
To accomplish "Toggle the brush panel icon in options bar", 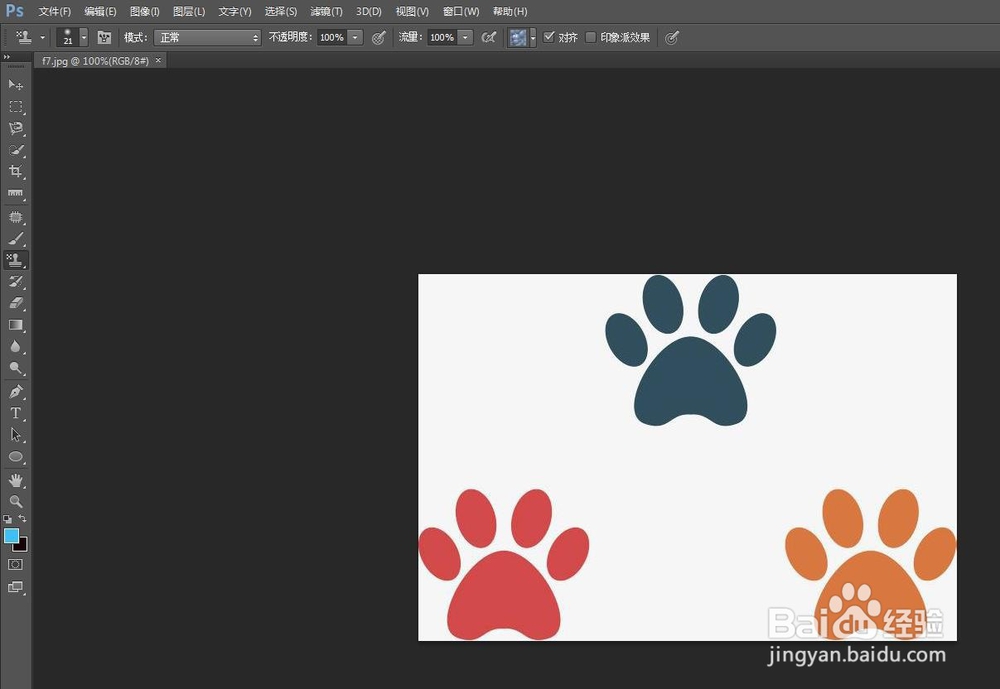I will [104, 38].
